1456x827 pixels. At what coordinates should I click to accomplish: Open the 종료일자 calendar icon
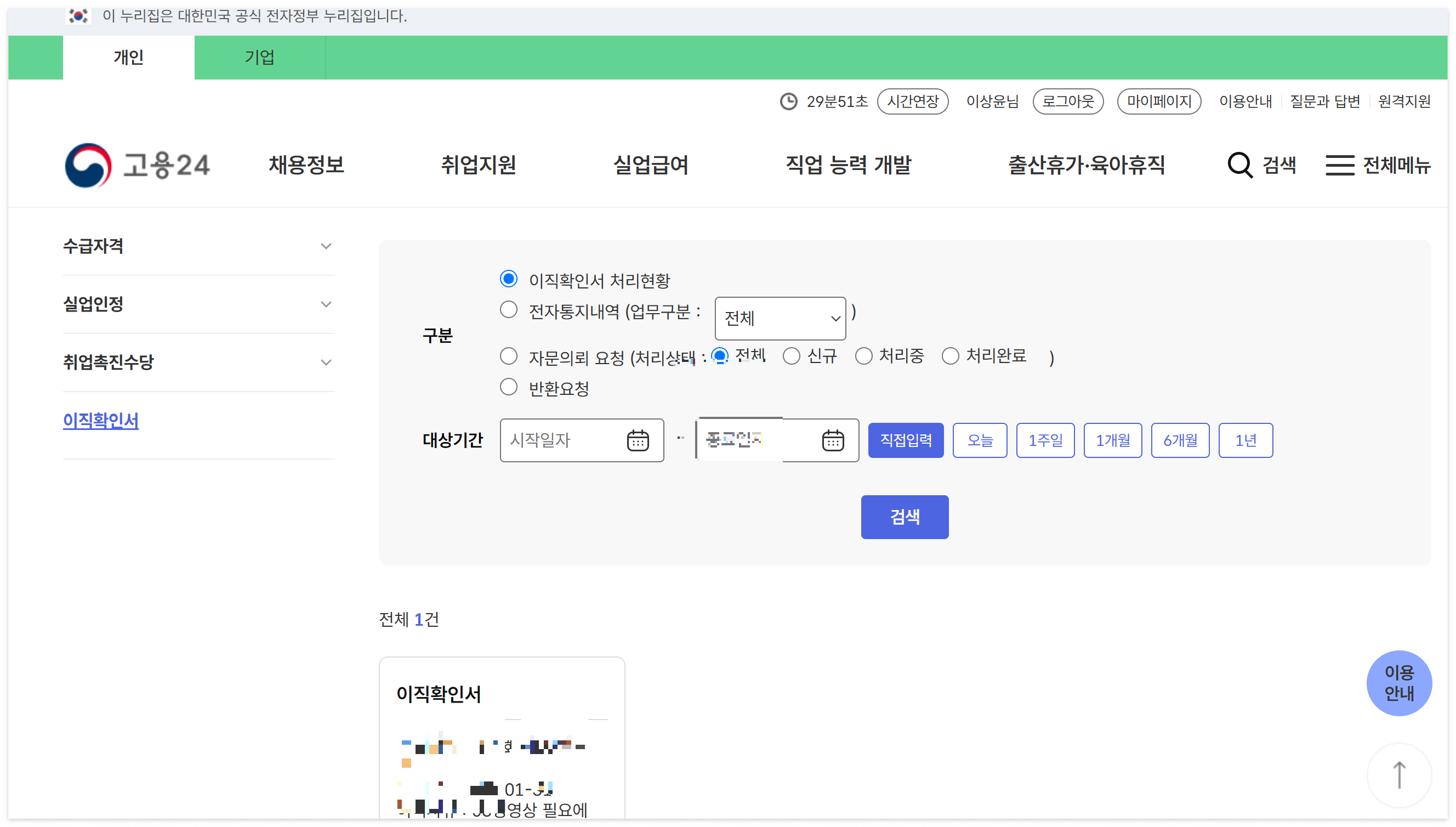833,440
